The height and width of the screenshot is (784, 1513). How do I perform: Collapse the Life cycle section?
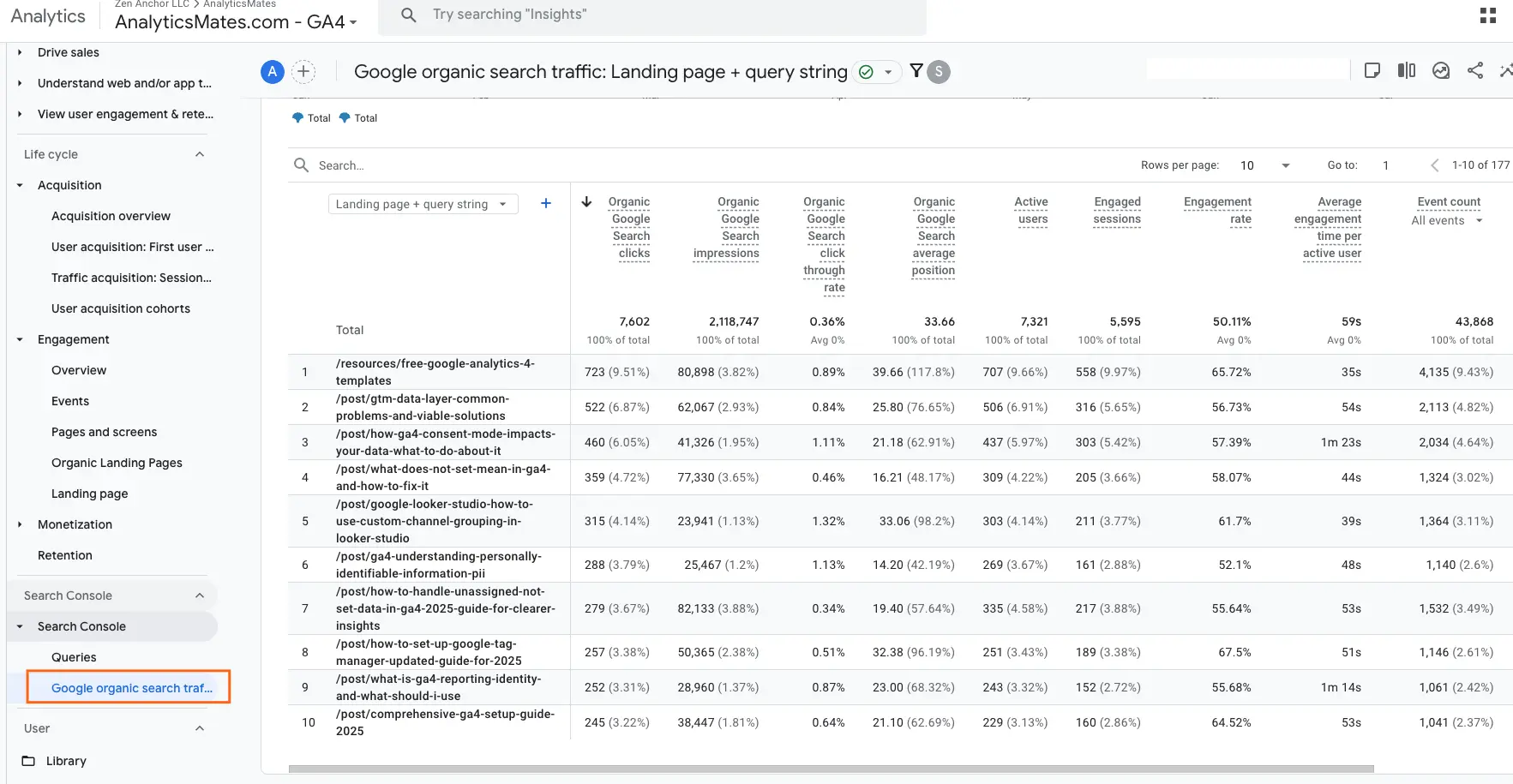[x=200, y=154]
